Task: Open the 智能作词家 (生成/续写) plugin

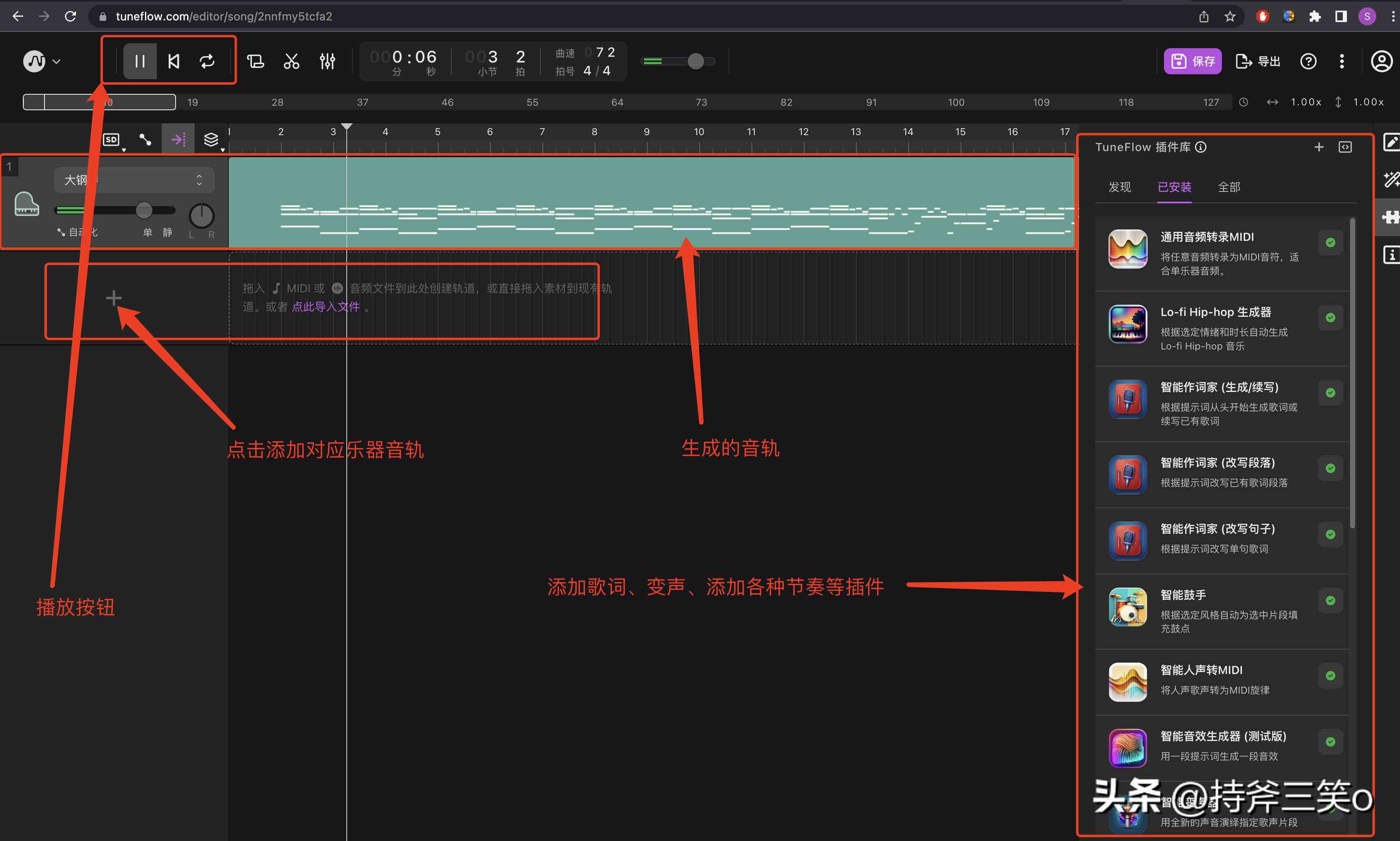Action: (1222, 403)
